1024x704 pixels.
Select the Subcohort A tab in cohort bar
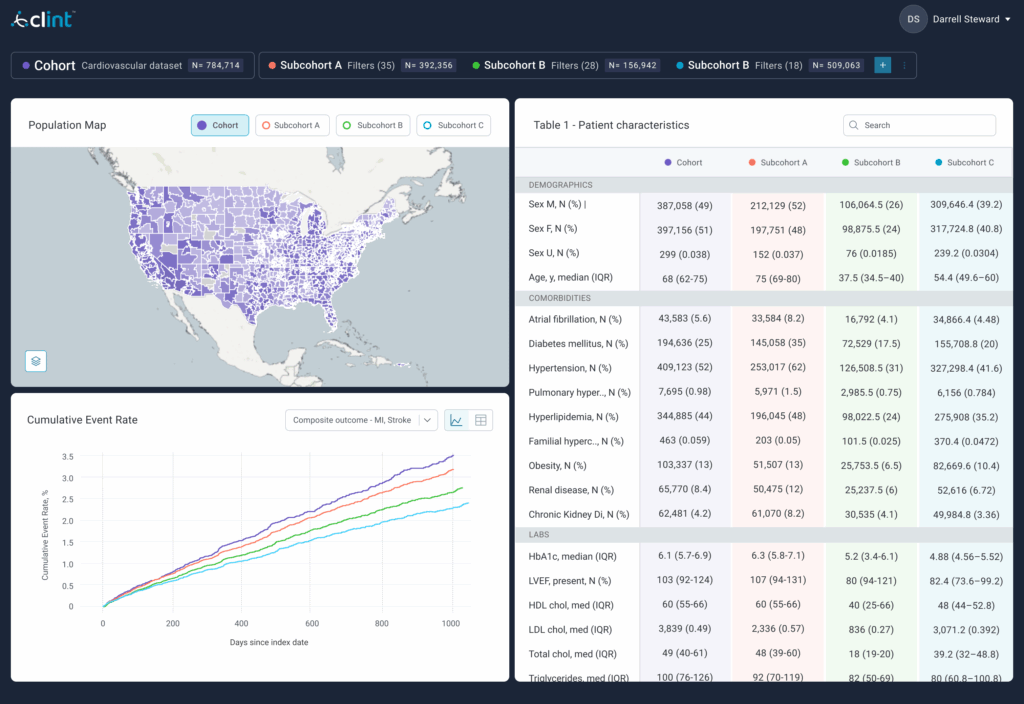point(310,65)
